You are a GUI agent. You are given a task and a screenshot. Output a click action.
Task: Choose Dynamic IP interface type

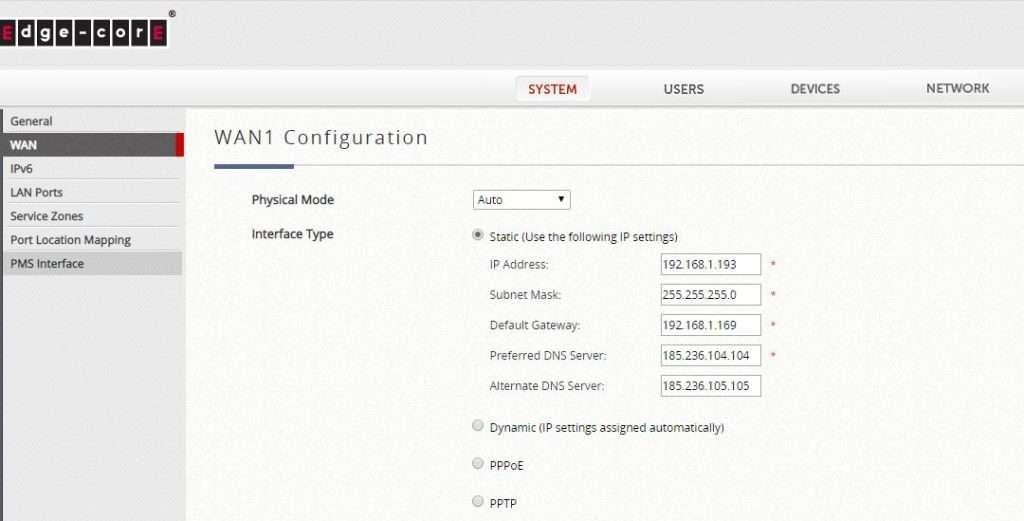[x=478, y=426]
